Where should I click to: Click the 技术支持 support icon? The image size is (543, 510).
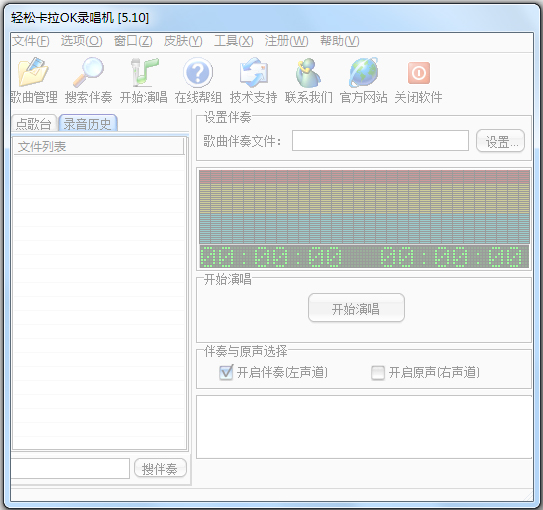point(253,73)
